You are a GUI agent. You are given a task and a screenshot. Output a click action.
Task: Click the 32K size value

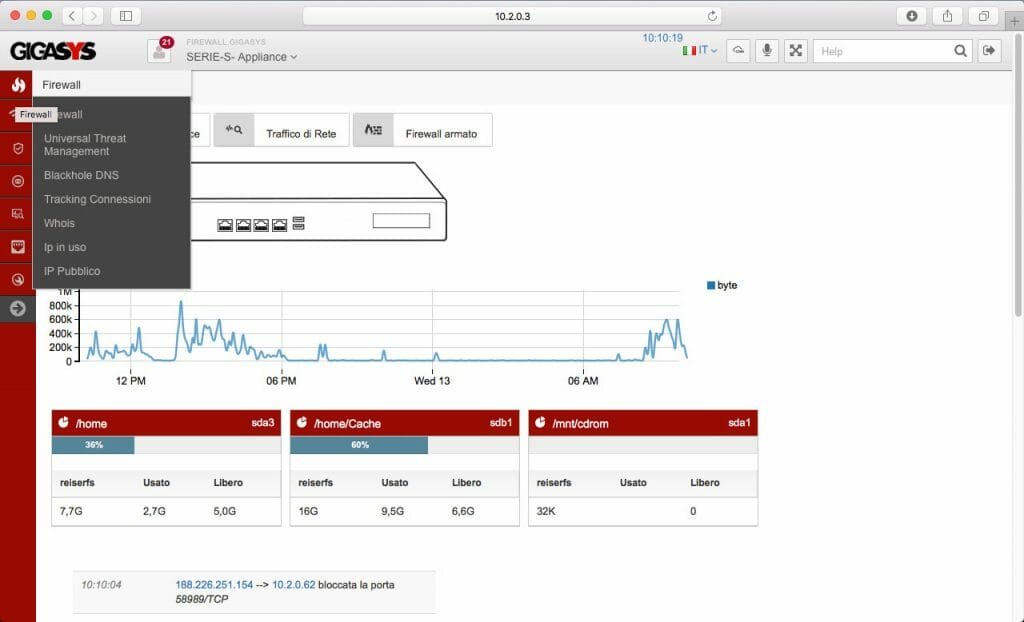click(546, 511)
